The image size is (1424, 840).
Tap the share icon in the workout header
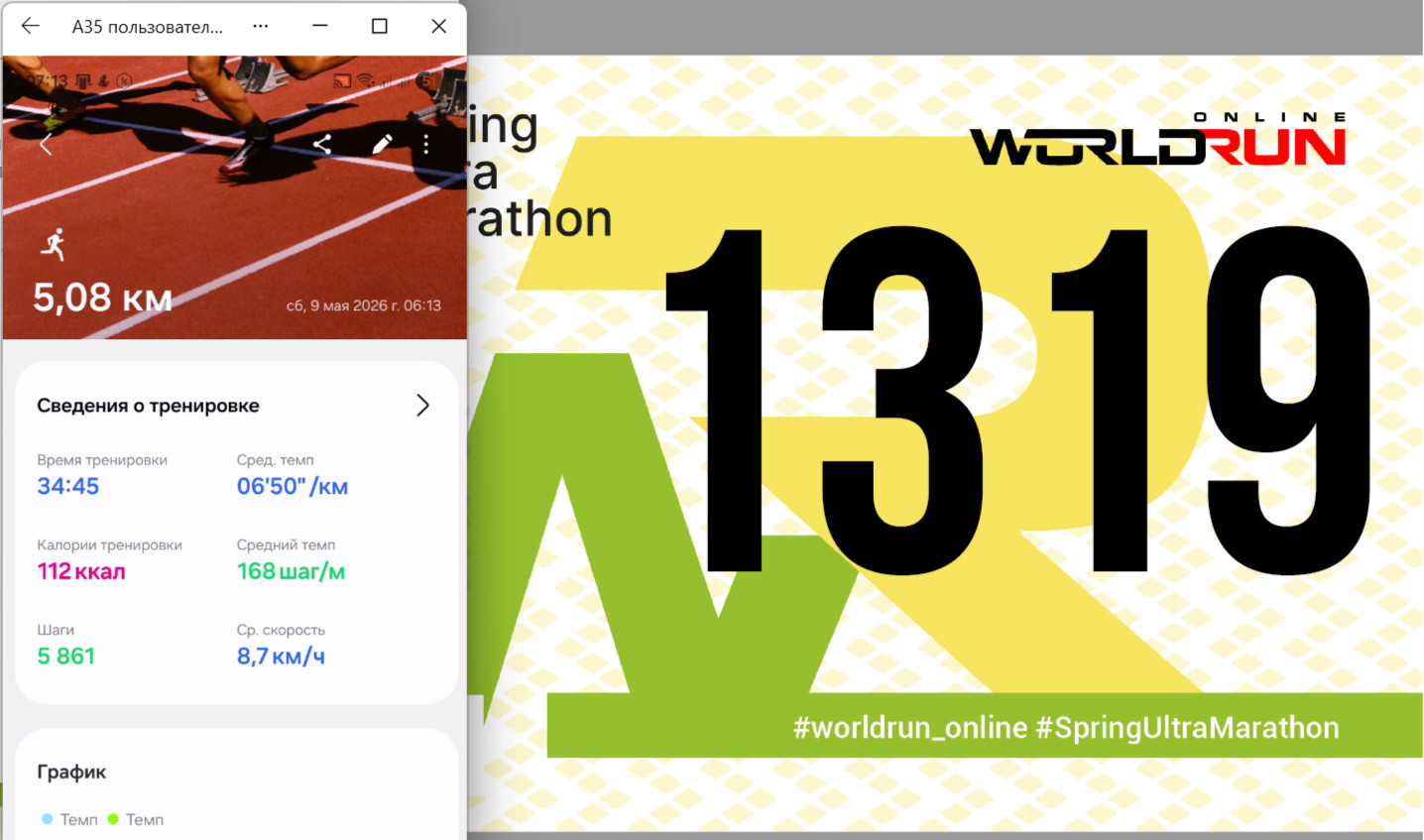pyautogui.click(x=322, y=145)
